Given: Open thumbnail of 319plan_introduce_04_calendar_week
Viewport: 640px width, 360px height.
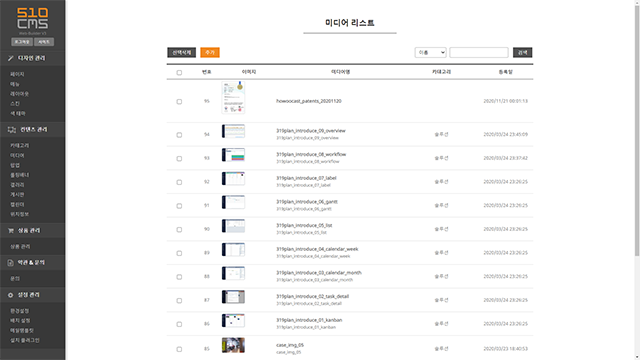Looking at the screenshot, I should pyautogui.click(x=233, y=250).
